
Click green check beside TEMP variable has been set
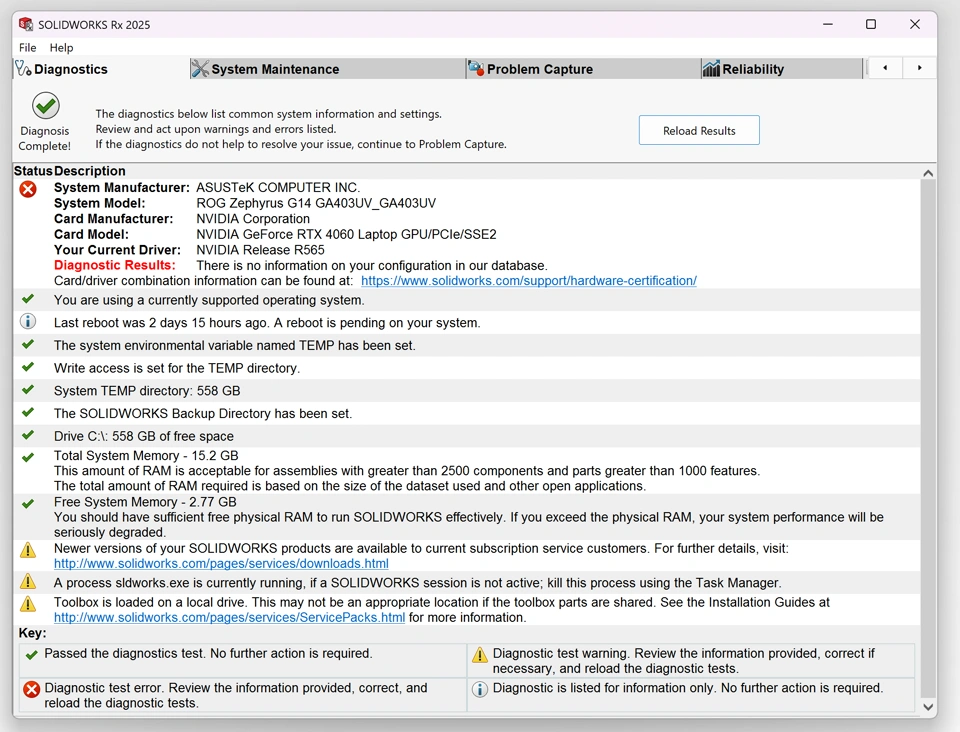[28, 344]
